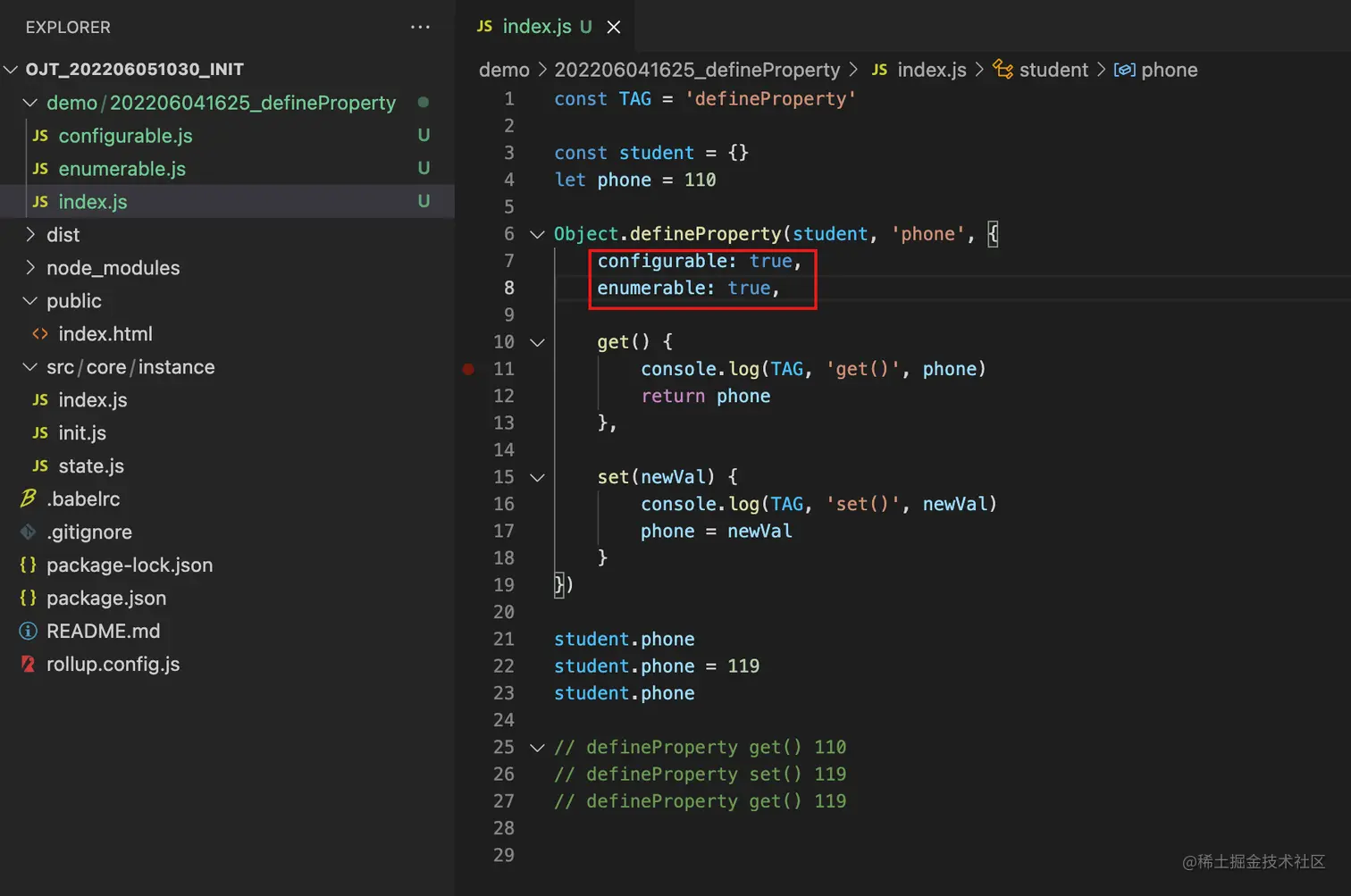
Task: Place cursor on 'enumerable: true' line
Action: pos(688,288)
